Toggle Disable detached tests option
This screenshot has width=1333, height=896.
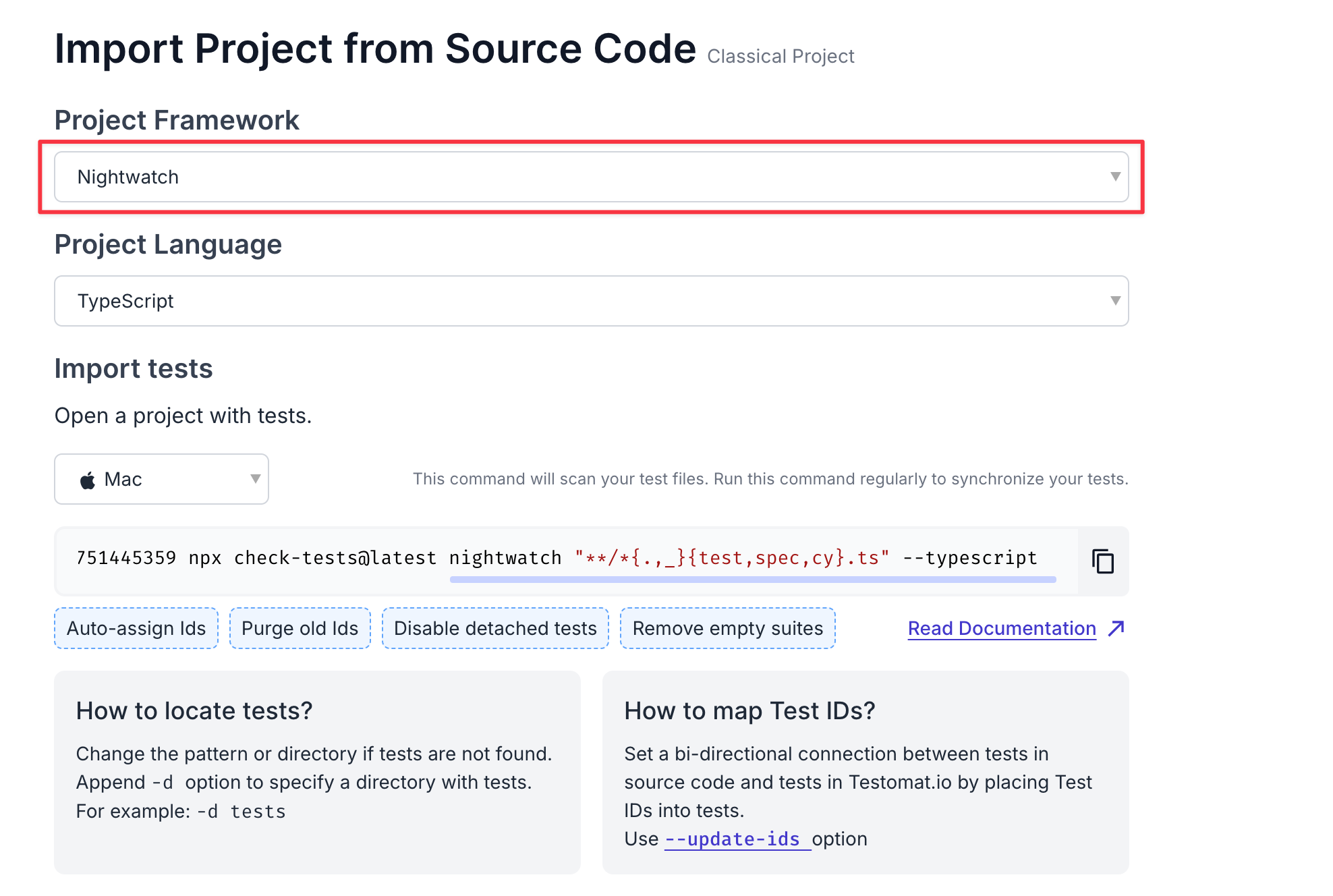point(495,628)
